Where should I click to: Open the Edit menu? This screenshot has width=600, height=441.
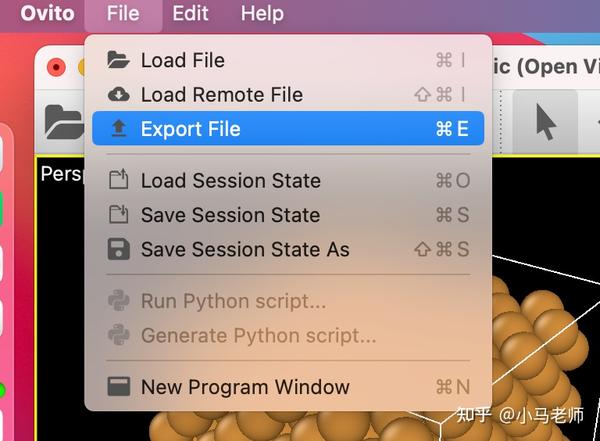tap(190, 14)
